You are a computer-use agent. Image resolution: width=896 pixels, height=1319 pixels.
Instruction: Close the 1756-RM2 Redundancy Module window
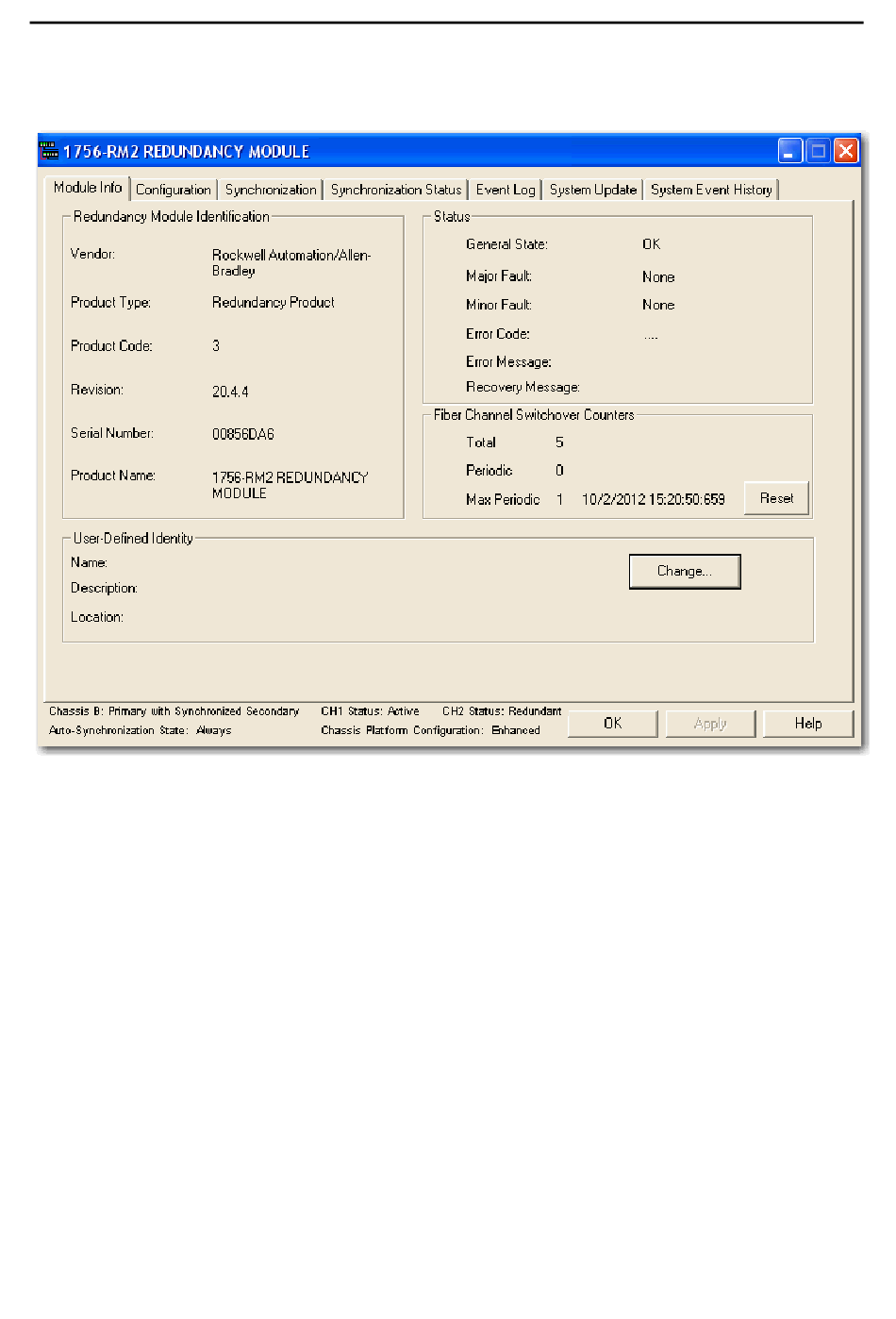click(x=847, y=151)
